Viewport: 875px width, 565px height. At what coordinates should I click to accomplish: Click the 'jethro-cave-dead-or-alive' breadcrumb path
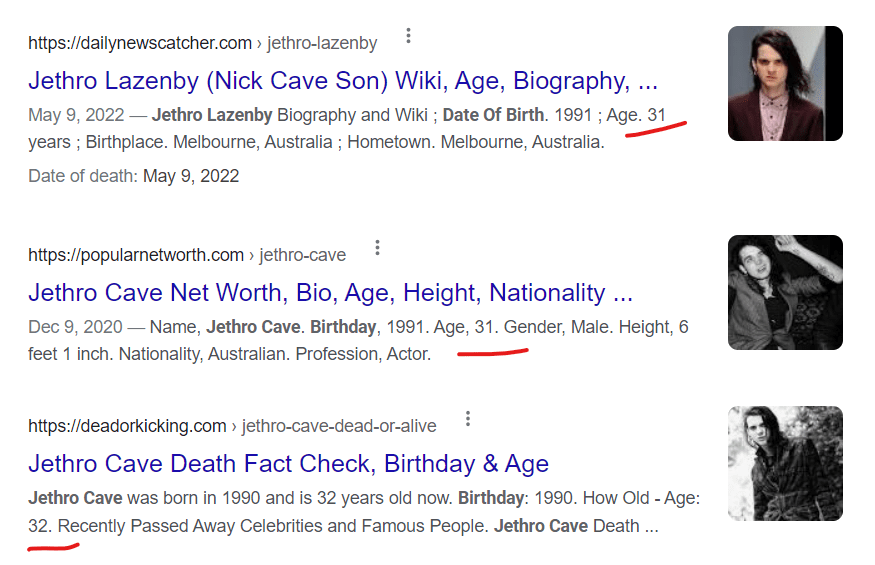[339, 426]
